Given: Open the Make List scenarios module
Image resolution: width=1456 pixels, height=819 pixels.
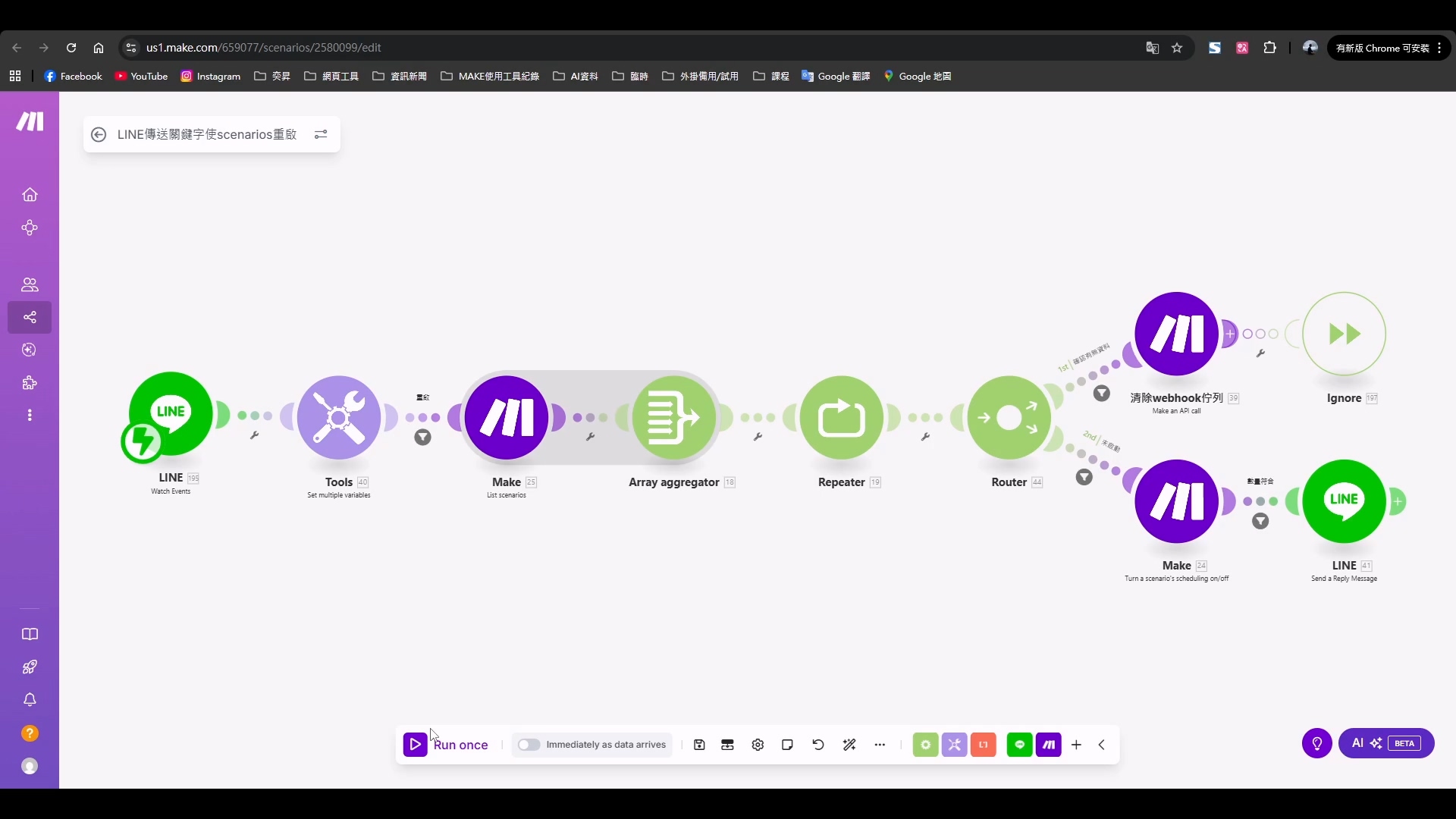Looking at the screenshot, I should [x=507, y=417].
